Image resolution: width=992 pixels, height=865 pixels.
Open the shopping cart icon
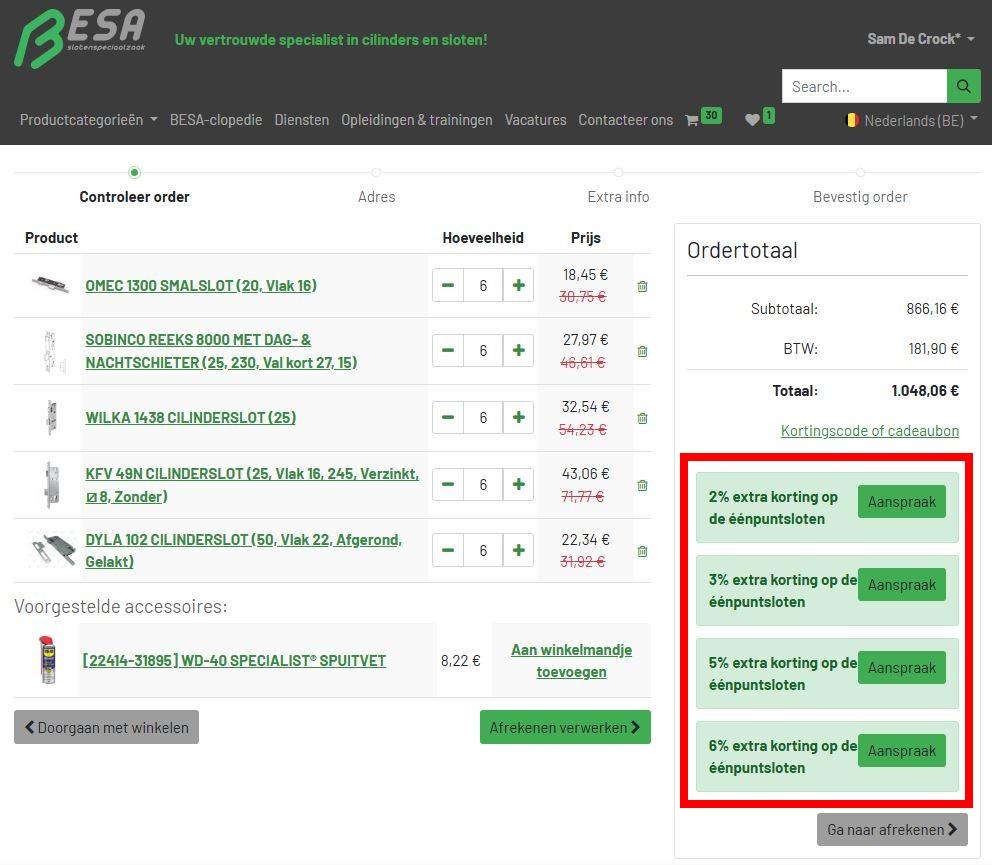click(692, 120)
